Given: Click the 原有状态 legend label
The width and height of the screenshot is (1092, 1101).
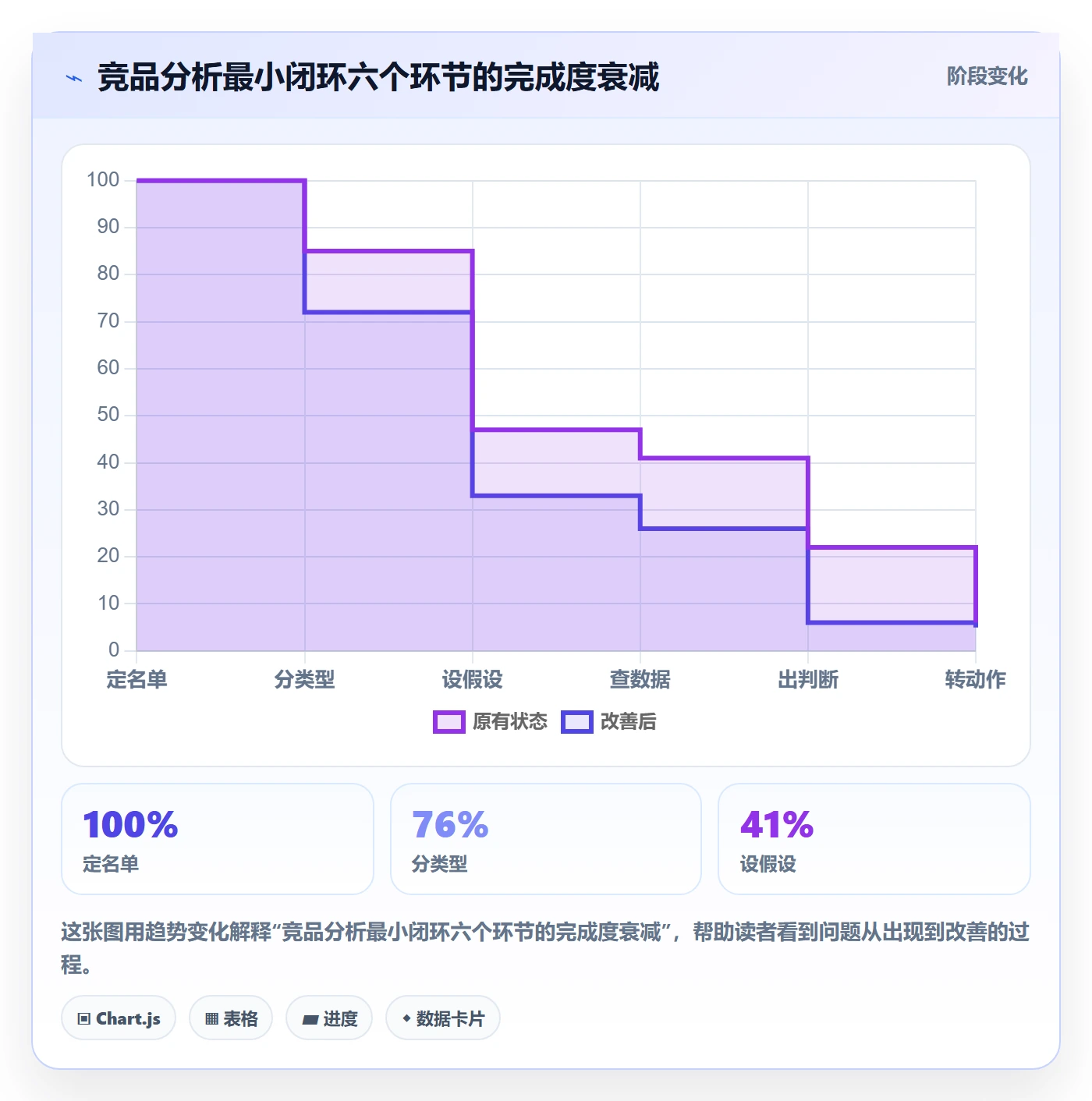Looking at the screenshot, I should coord(510,722).
